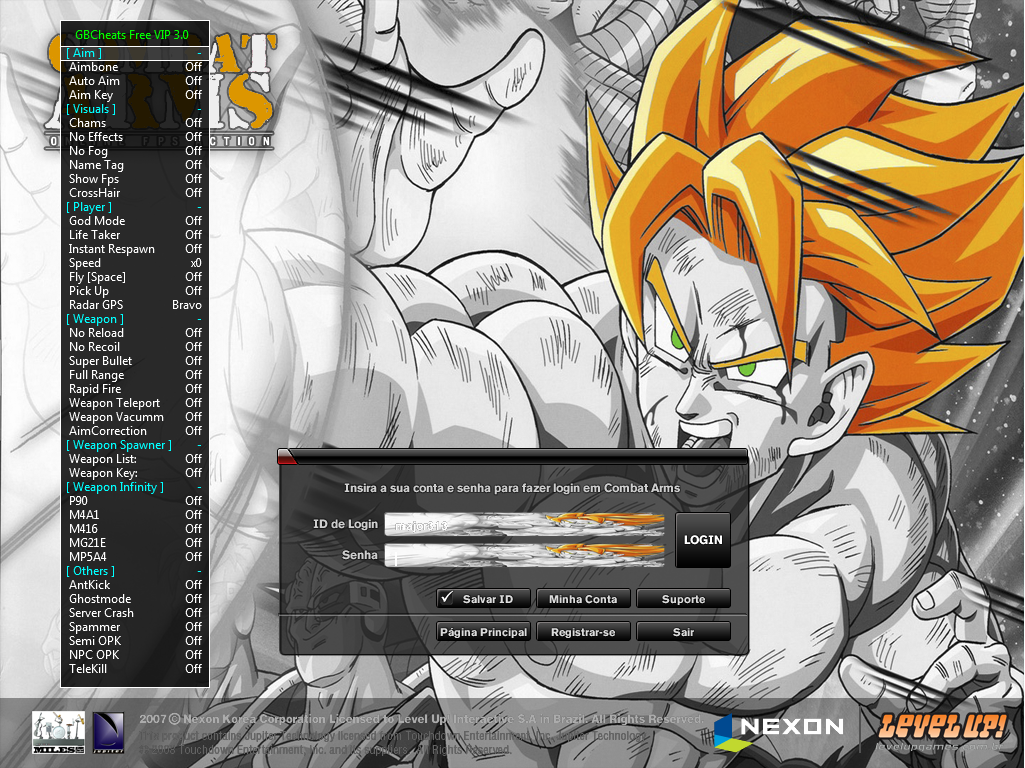The image size is (1025, 768).
Task: Open Minha Conta
Action: pos(583,599)
